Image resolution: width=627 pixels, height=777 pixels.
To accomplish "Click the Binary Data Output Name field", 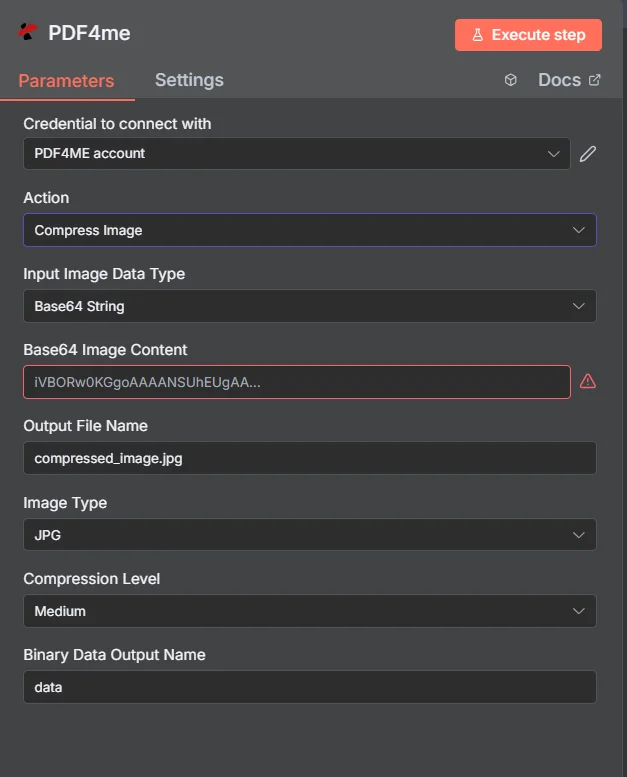I will click(x=310, y=687).
